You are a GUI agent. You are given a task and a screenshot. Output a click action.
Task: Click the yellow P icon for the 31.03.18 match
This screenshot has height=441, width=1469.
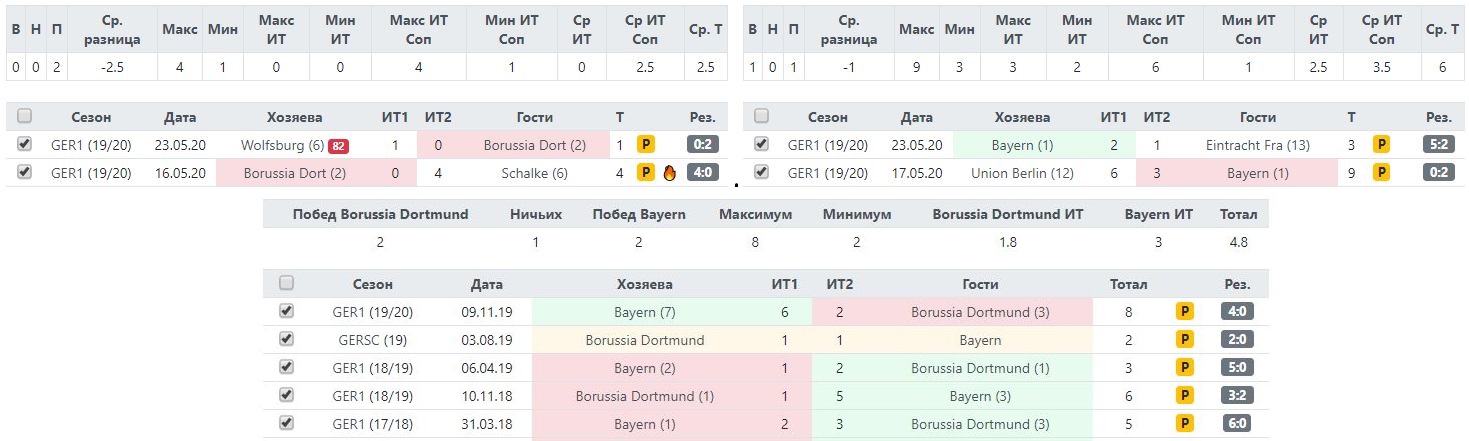[1185, 425]
